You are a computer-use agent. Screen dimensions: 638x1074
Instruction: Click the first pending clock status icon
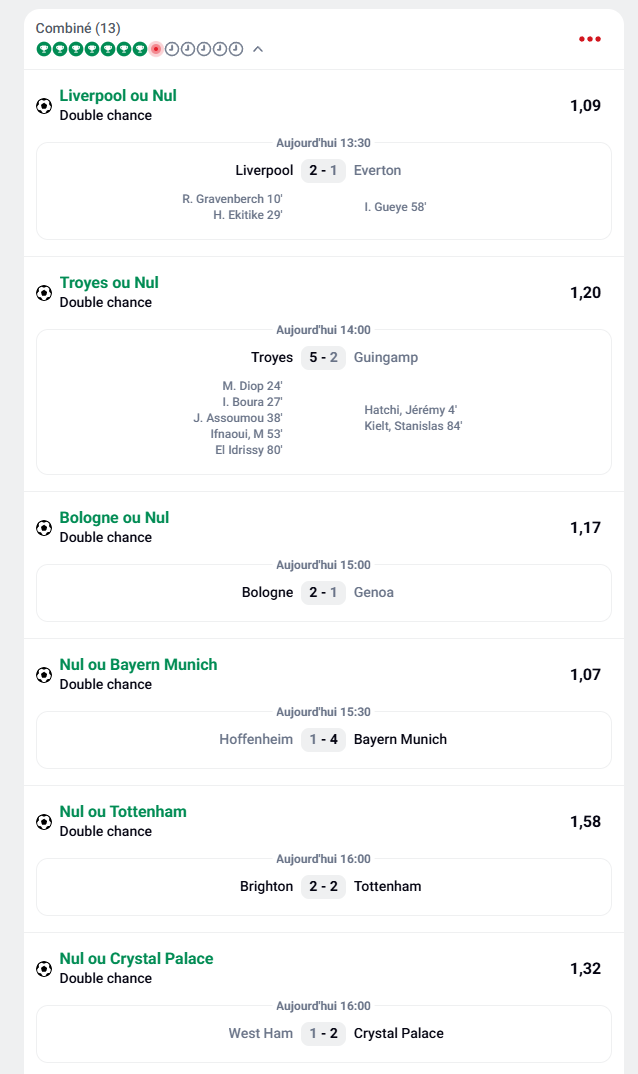pyautogui.click(x=172, y=48)
